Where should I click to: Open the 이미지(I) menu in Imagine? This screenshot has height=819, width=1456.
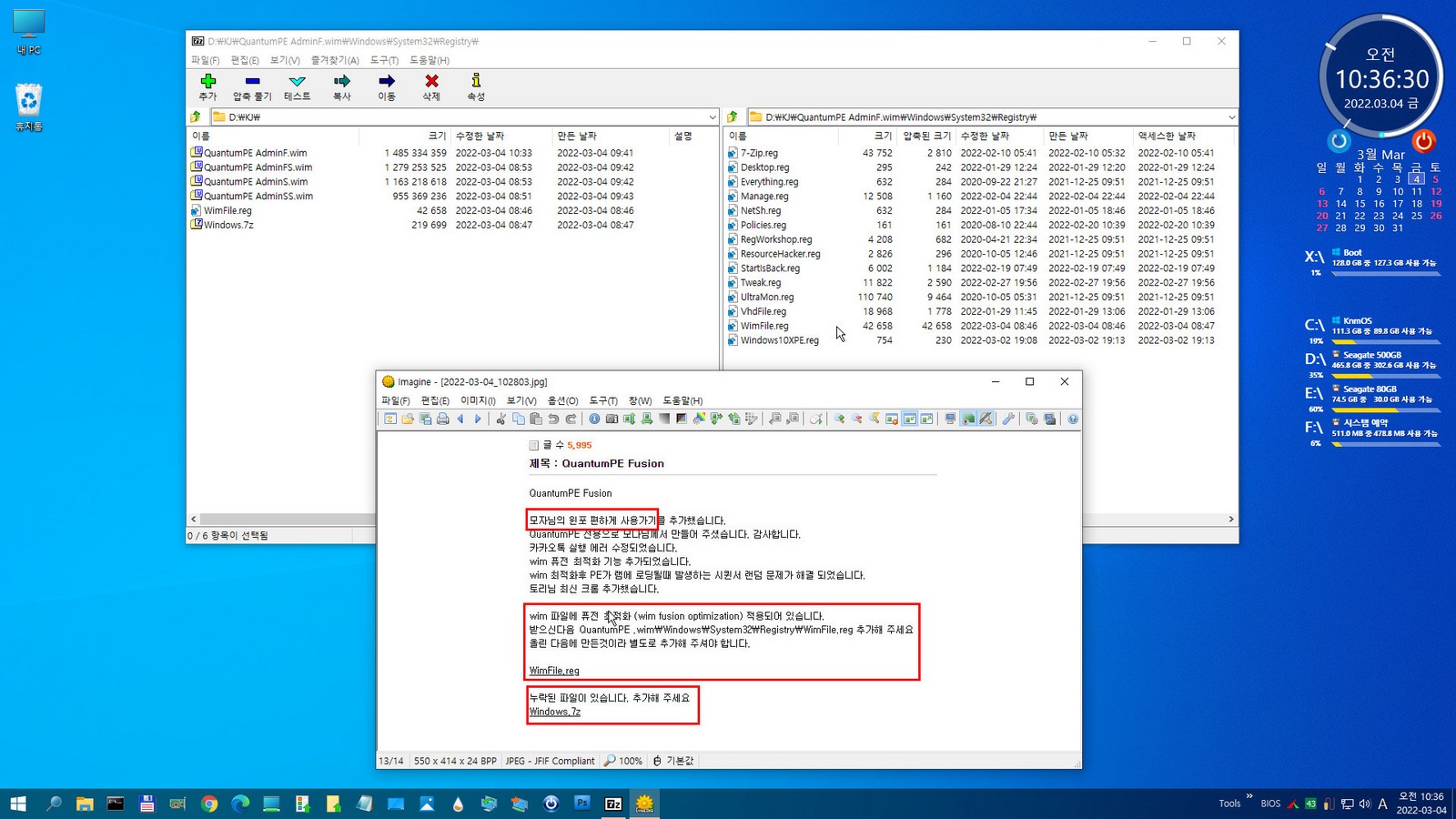pos(478,400)
